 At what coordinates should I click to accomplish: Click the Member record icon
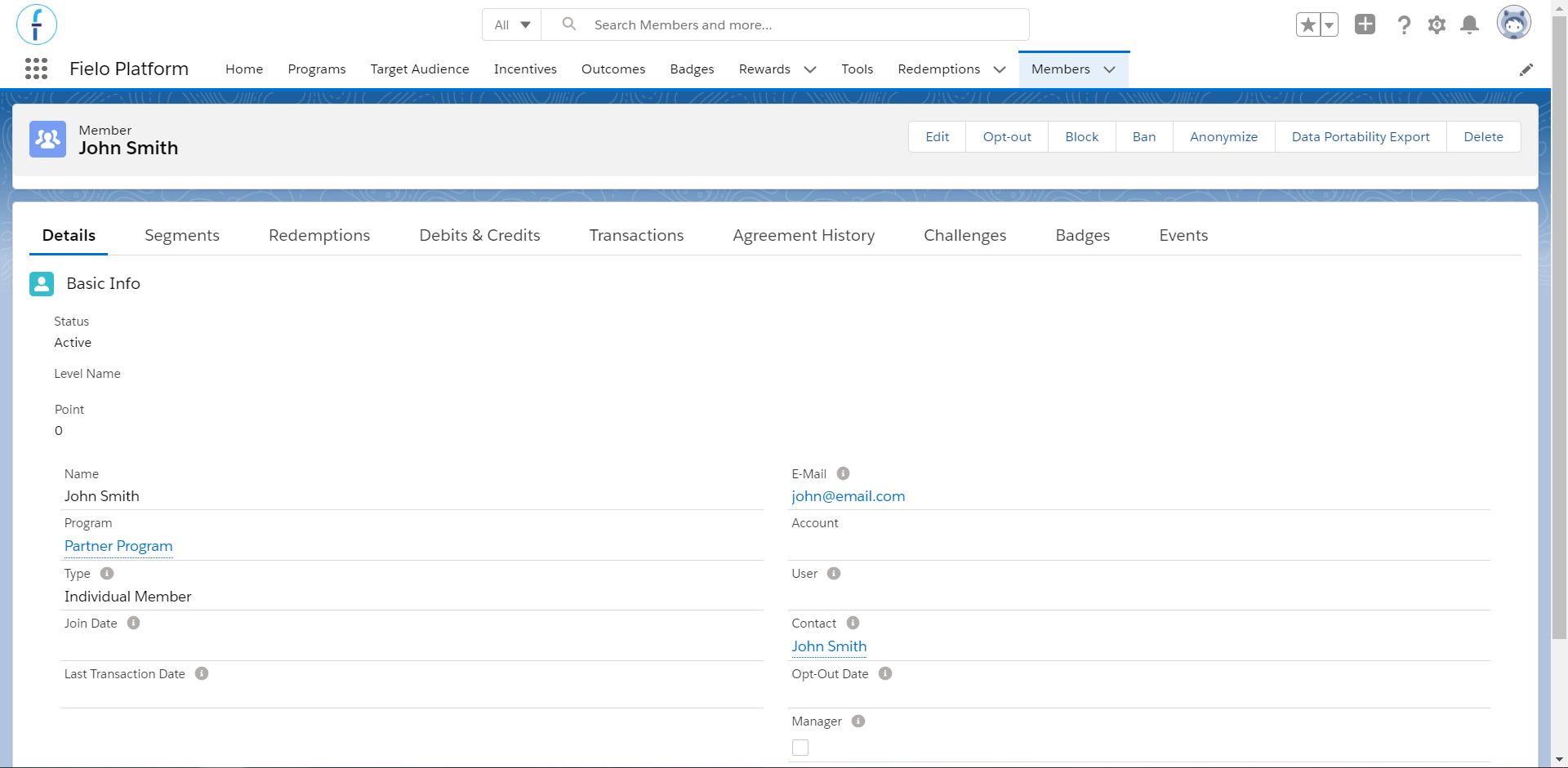tap(47, 139)
